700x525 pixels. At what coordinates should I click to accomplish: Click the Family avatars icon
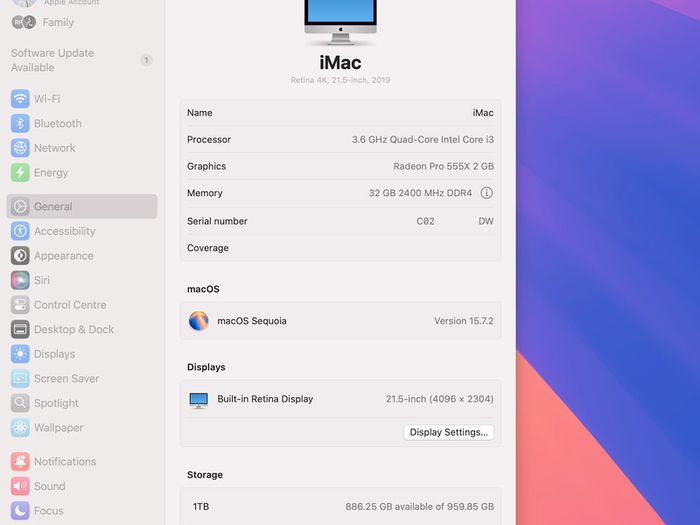(x=24, y=22)
